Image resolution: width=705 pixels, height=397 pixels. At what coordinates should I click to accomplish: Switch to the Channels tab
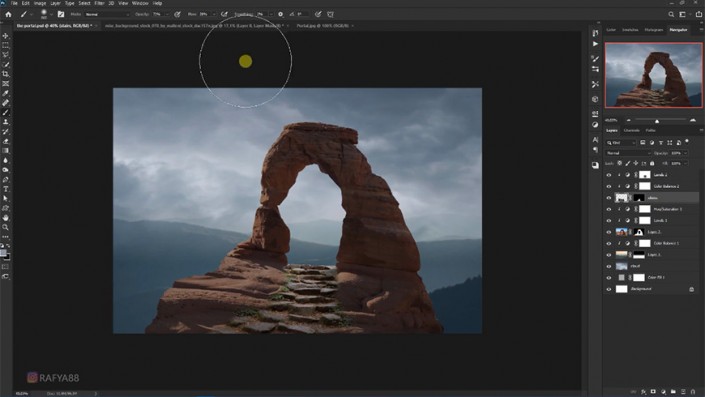631,130
